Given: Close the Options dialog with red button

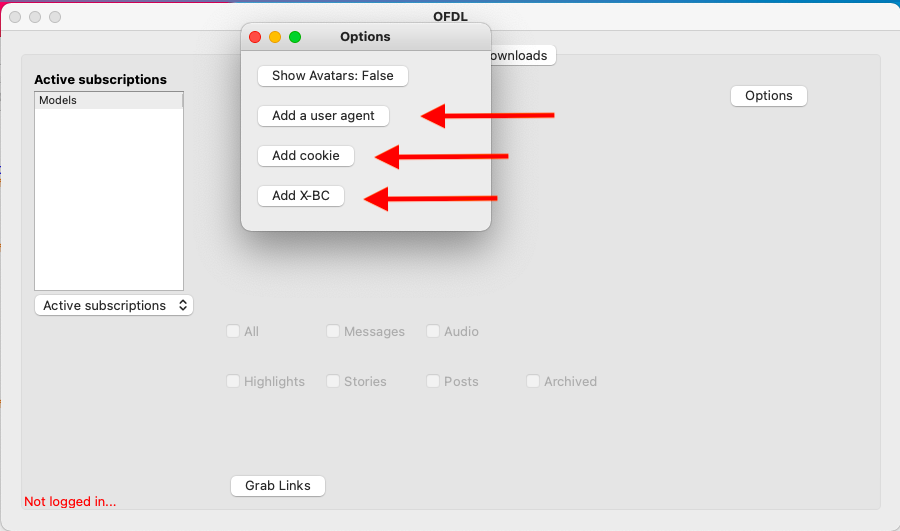Looking at the screenshot, I should tap(255, 37).
